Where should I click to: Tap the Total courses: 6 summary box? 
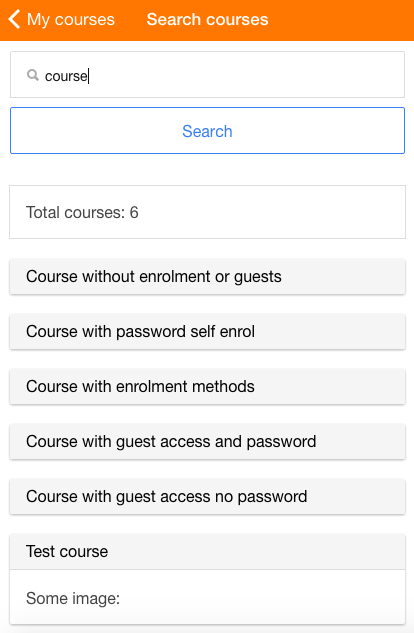coord(207,212)
